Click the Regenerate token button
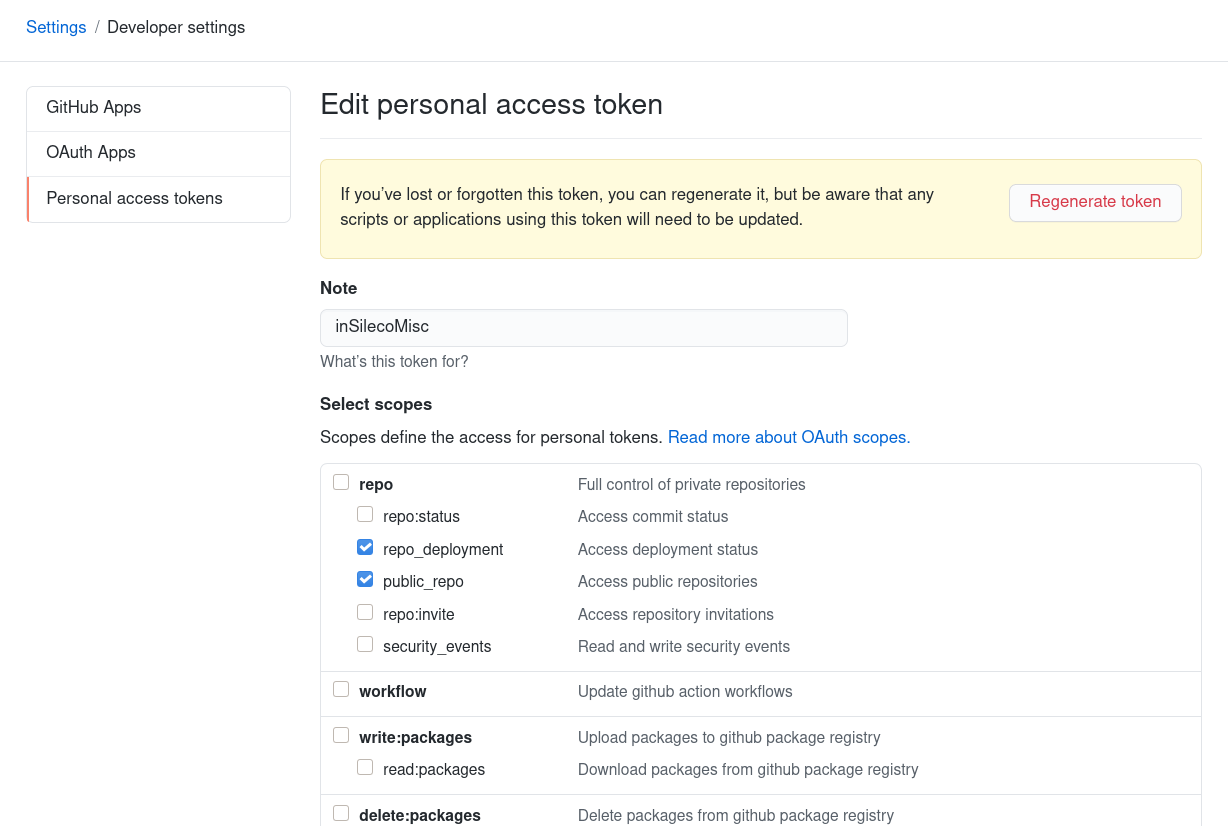The image size is (1228, 826). point(1094,202)
